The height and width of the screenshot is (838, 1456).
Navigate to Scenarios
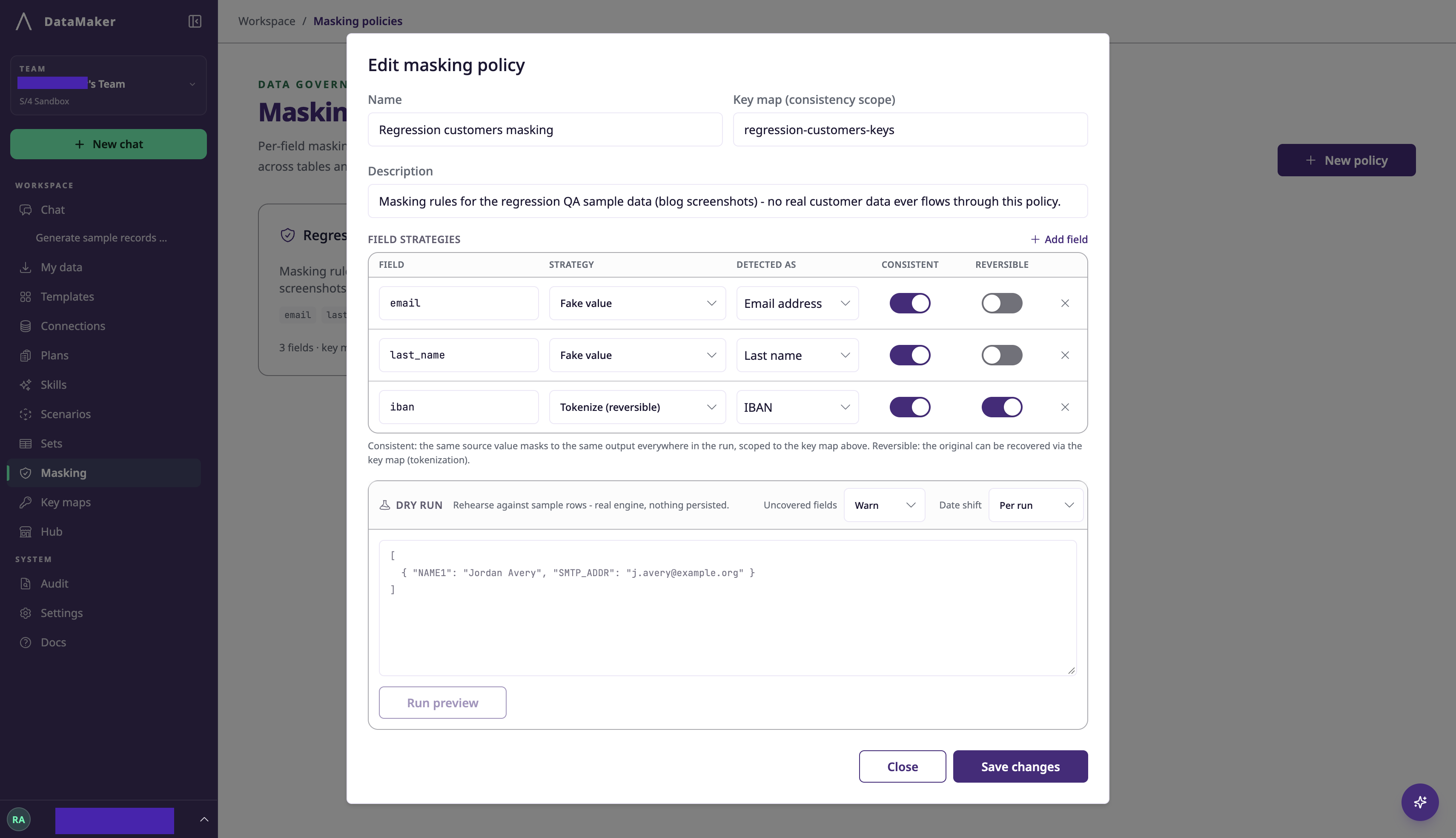(x=103, y=414)
